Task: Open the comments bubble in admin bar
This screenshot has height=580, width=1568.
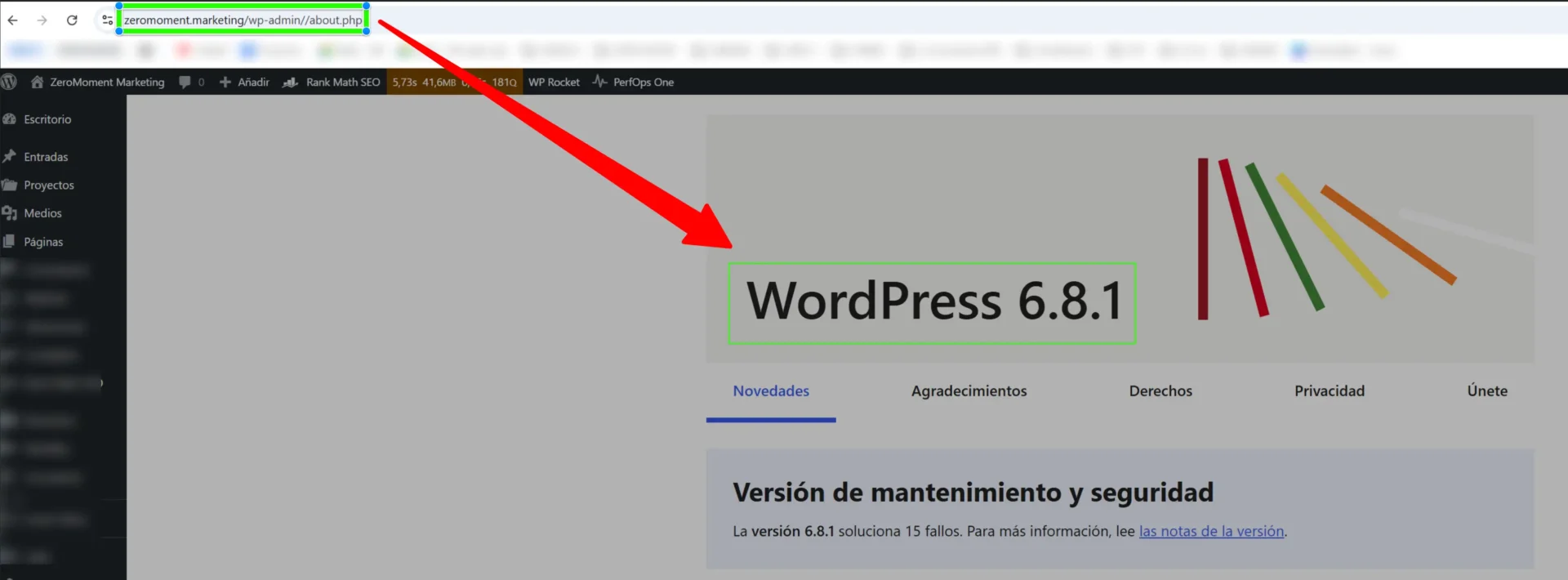Action: coord(185,82)
